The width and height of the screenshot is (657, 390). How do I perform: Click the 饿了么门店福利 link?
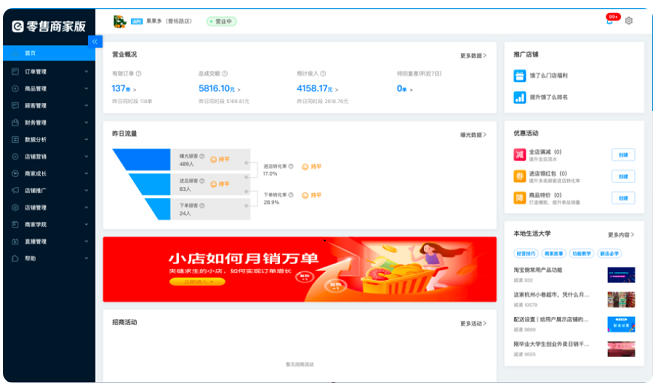tap(548, 76)
